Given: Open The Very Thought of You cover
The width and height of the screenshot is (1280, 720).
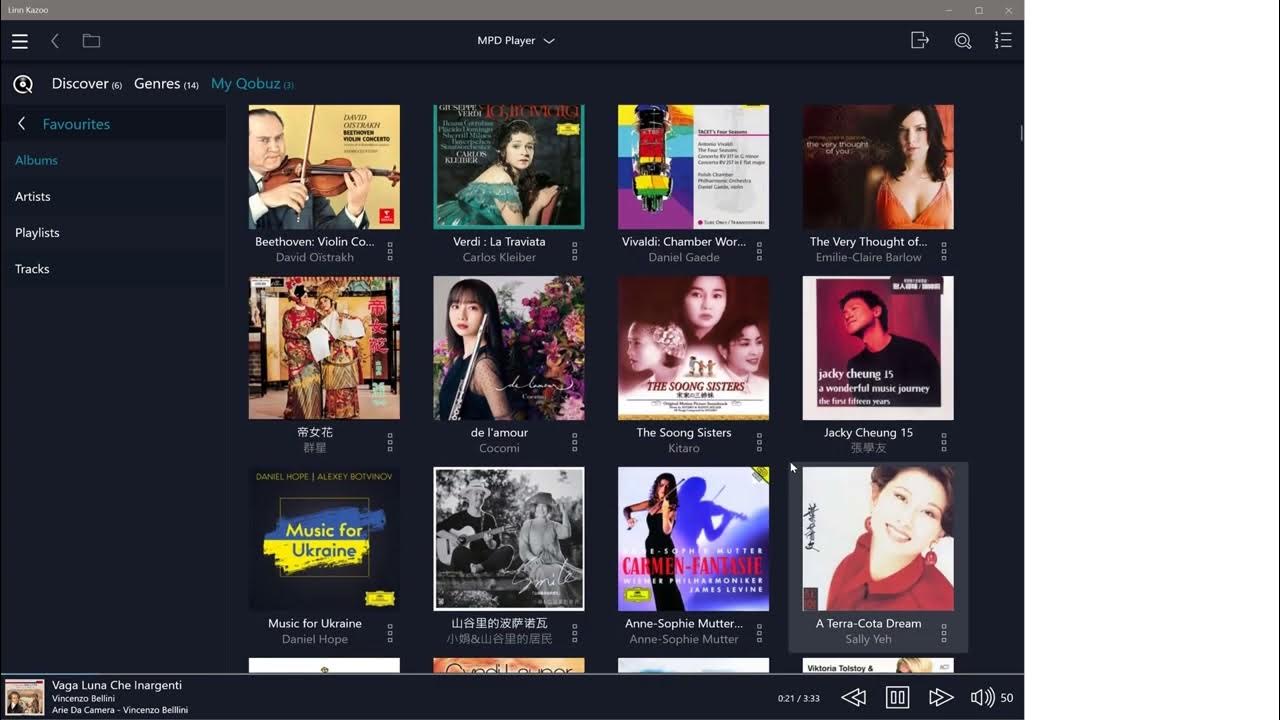Looking at the screenshot, I should click(878, 167).
